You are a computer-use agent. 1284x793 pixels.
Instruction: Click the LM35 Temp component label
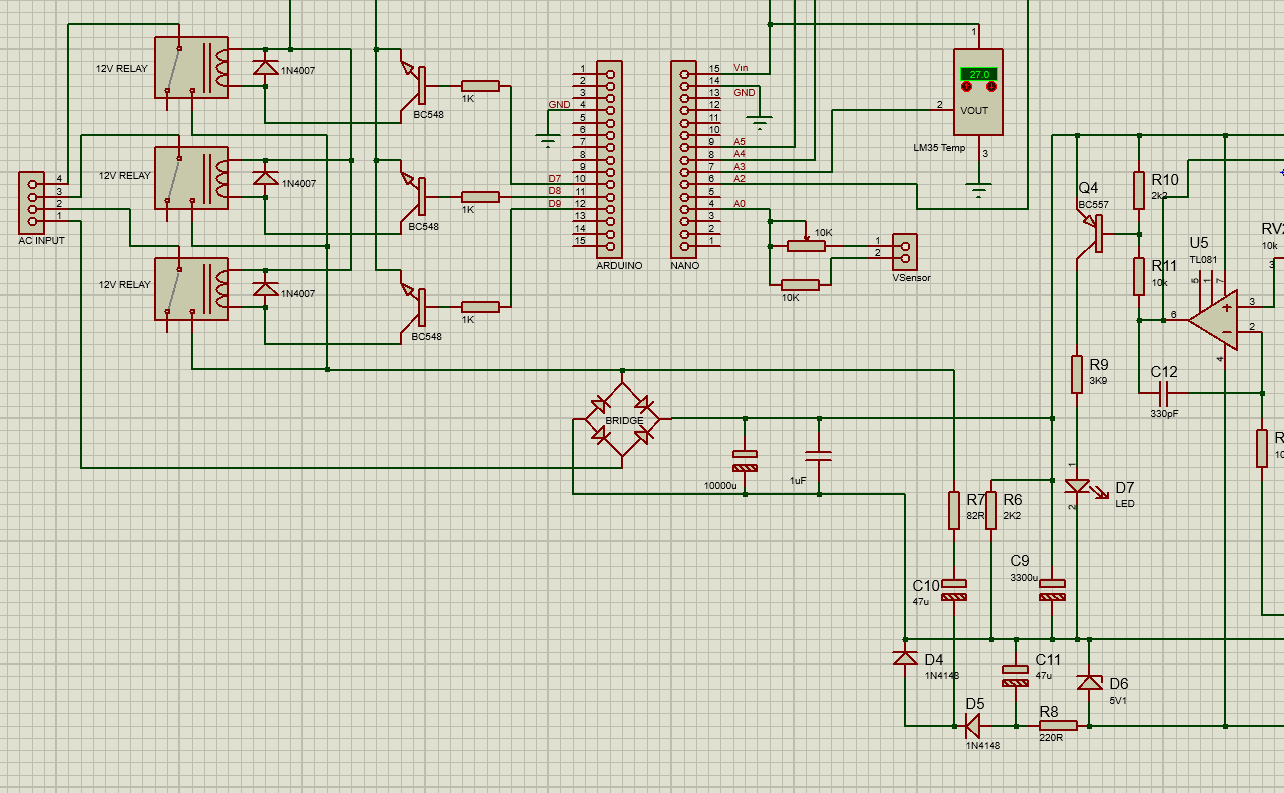940,147
